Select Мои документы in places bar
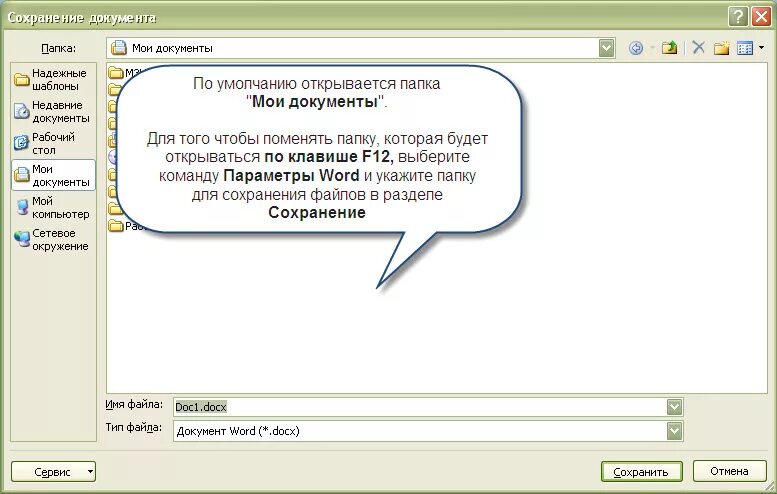The height and width of the screenshot is (494, 777). pos(53,175)
